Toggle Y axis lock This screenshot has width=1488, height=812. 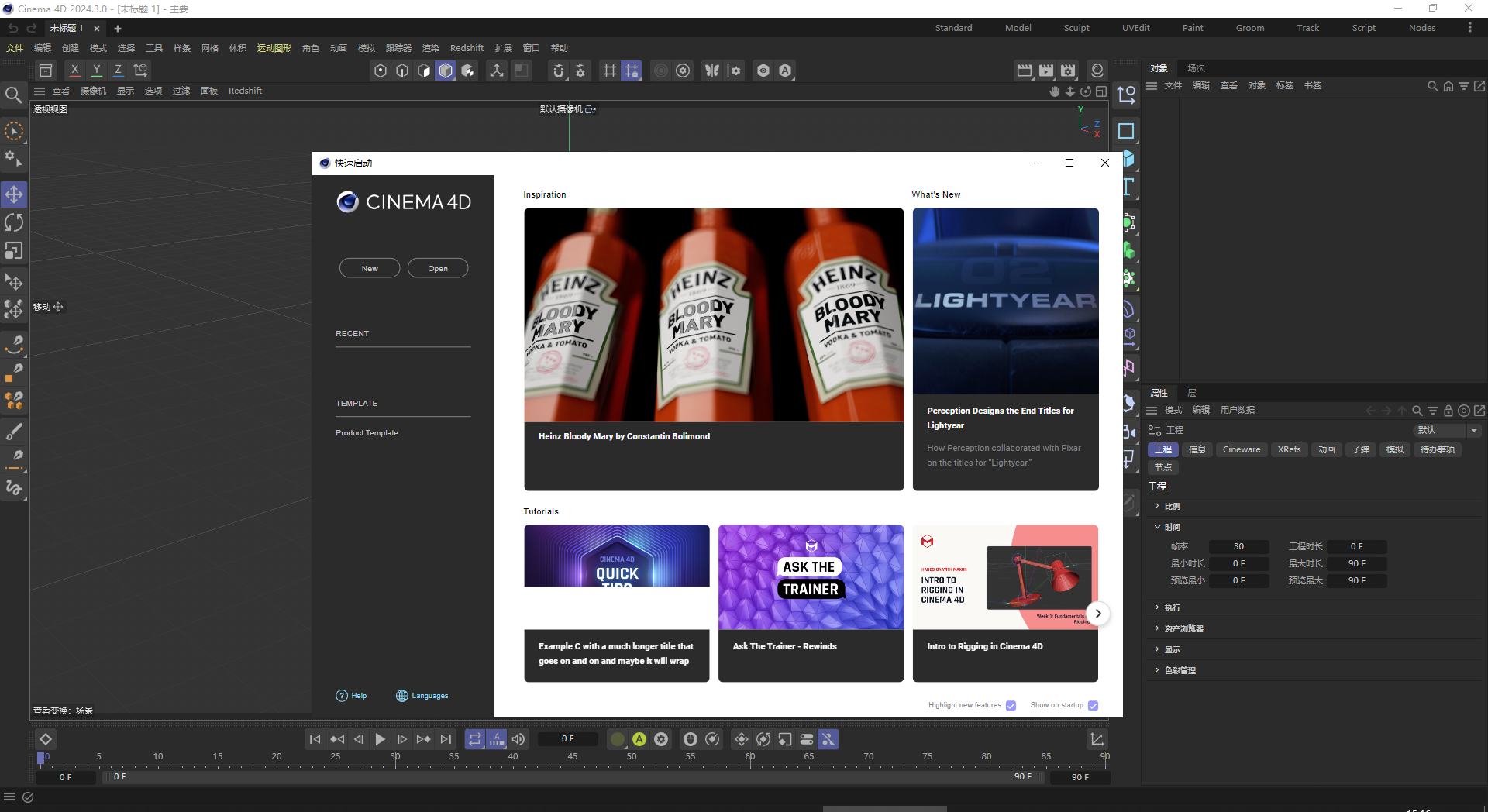[97, 71]
